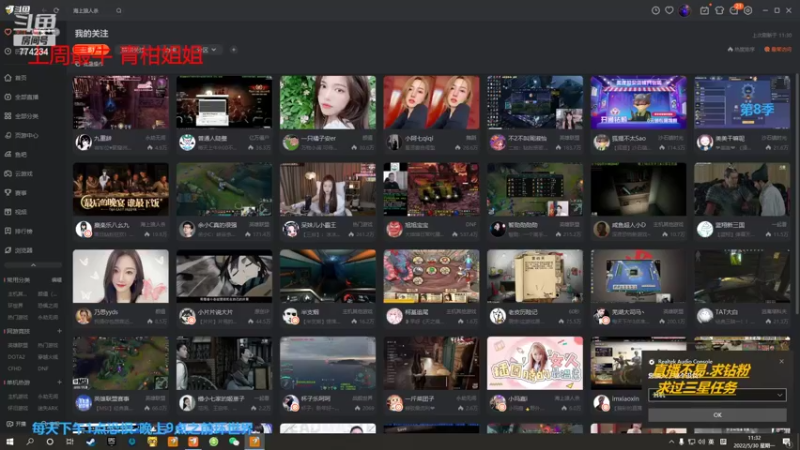This screenshot has height=450, width=800.
Task: Click the 我的关注 page heading
Action: (91, 34)
